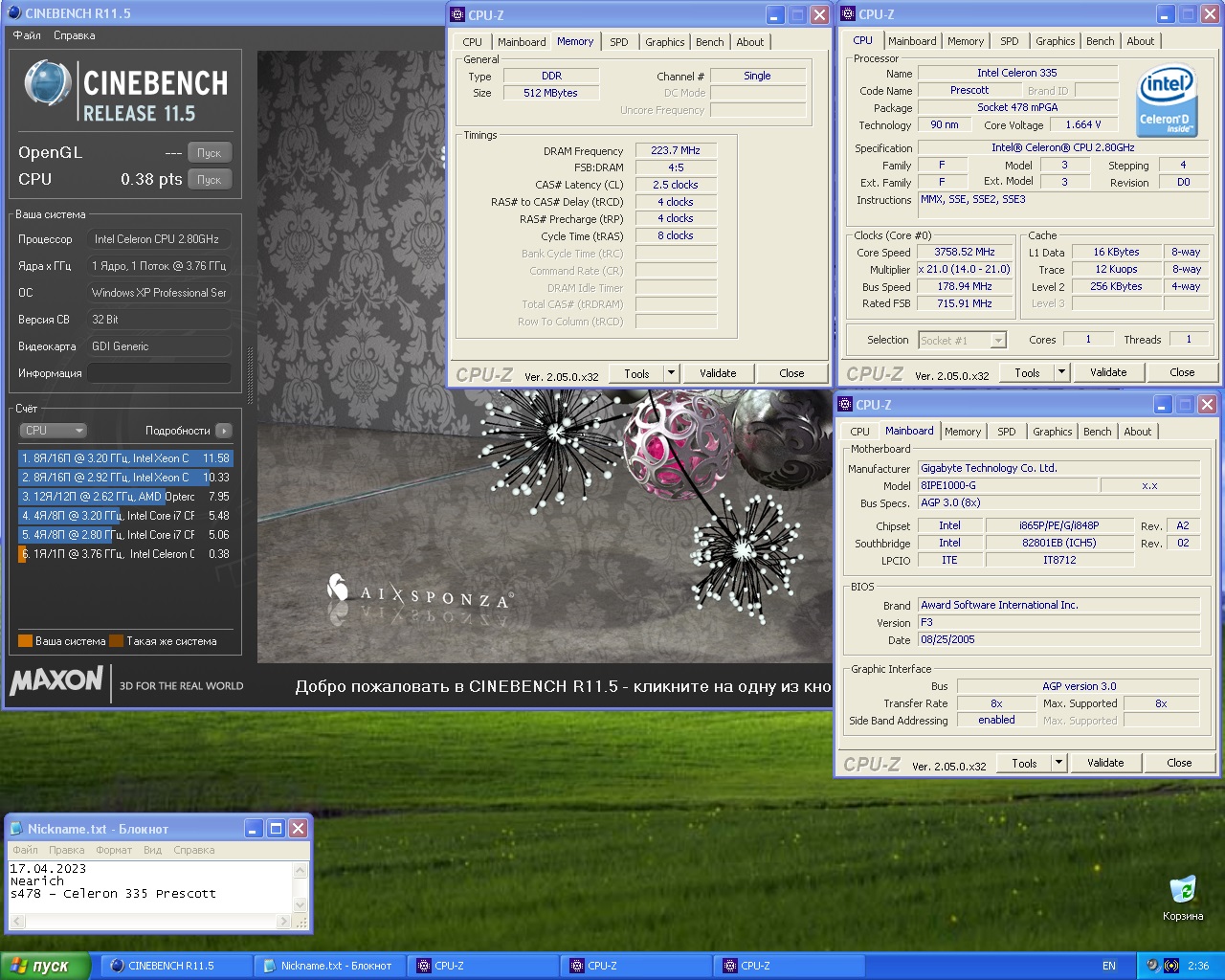
Task: Click CINEBENCH R11.5 taskbar button
Action: [x=175, y=966]
